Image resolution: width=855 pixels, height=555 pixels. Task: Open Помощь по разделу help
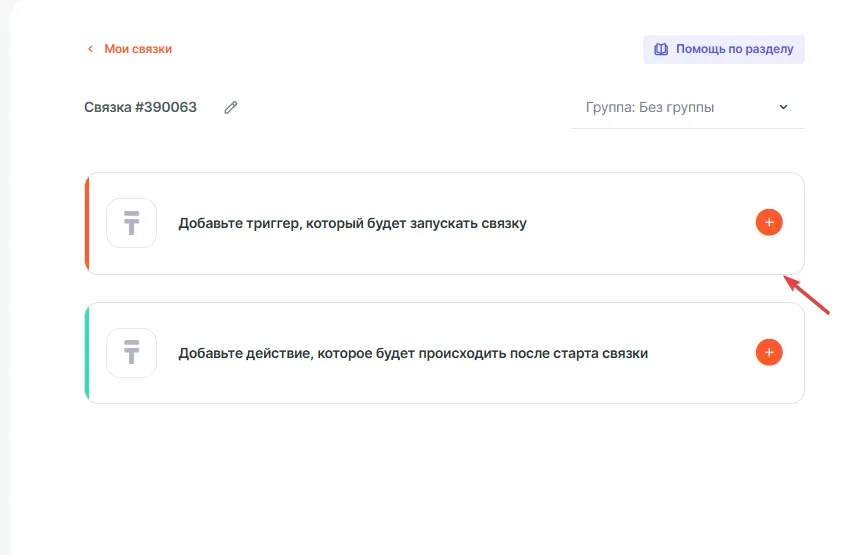[x=735, y=49]
